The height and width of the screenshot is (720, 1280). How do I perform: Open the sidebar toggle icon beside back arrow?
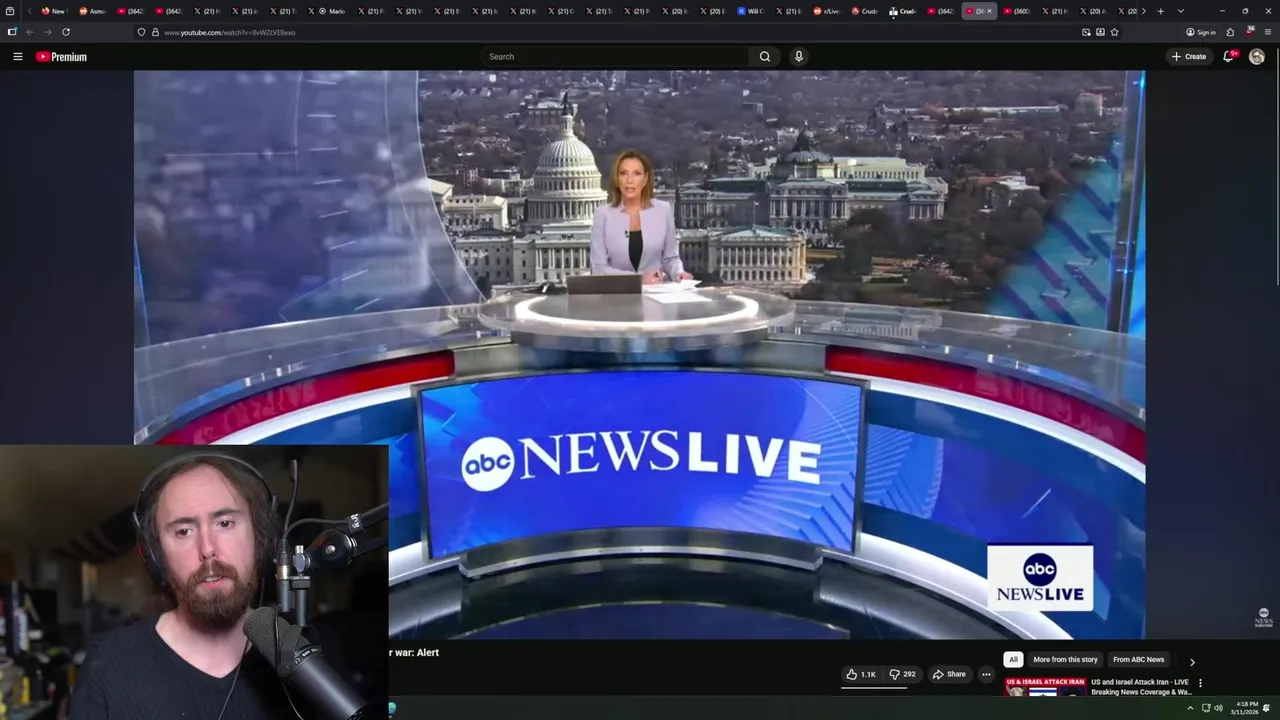click(12, 32)
